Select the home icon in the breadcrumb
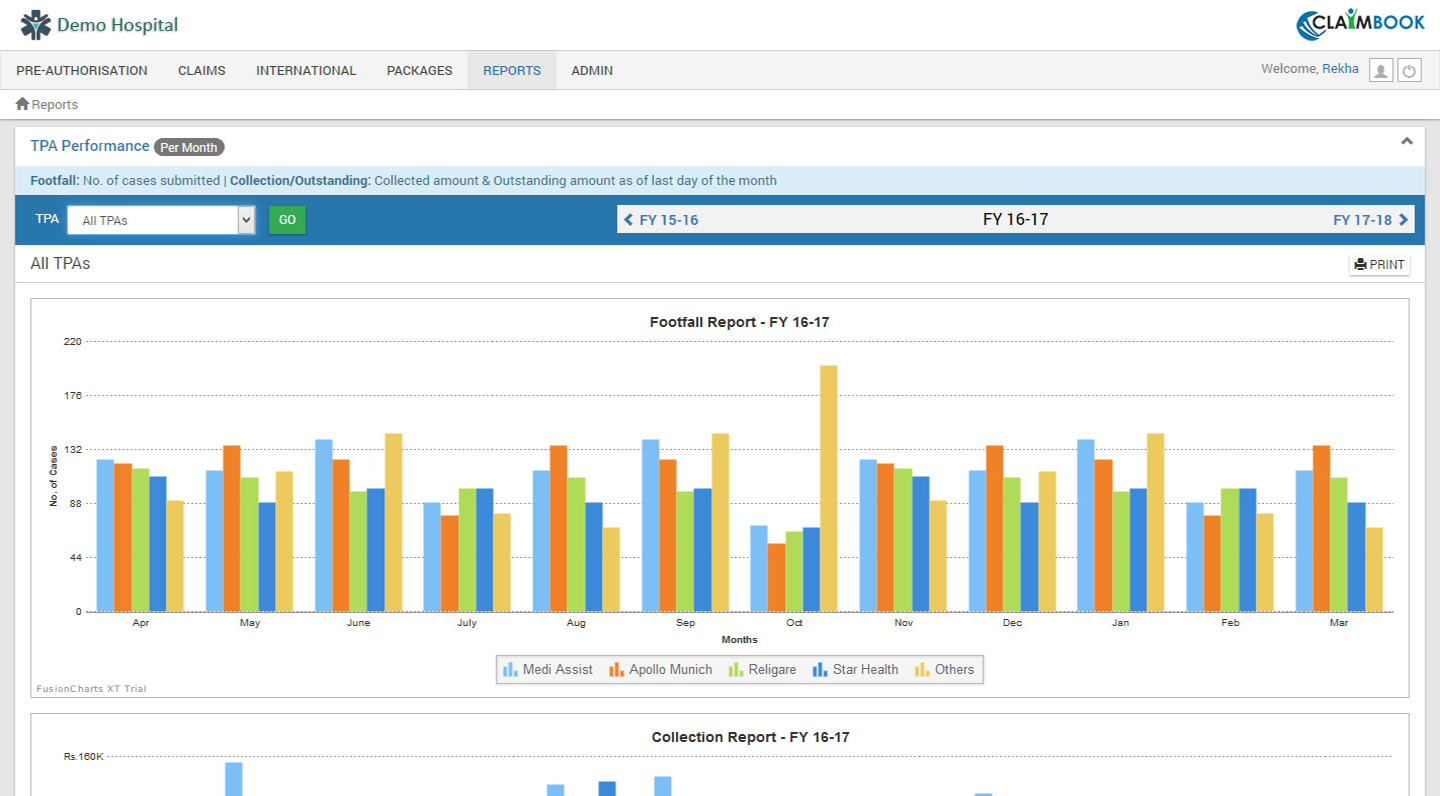 (20, 103)
